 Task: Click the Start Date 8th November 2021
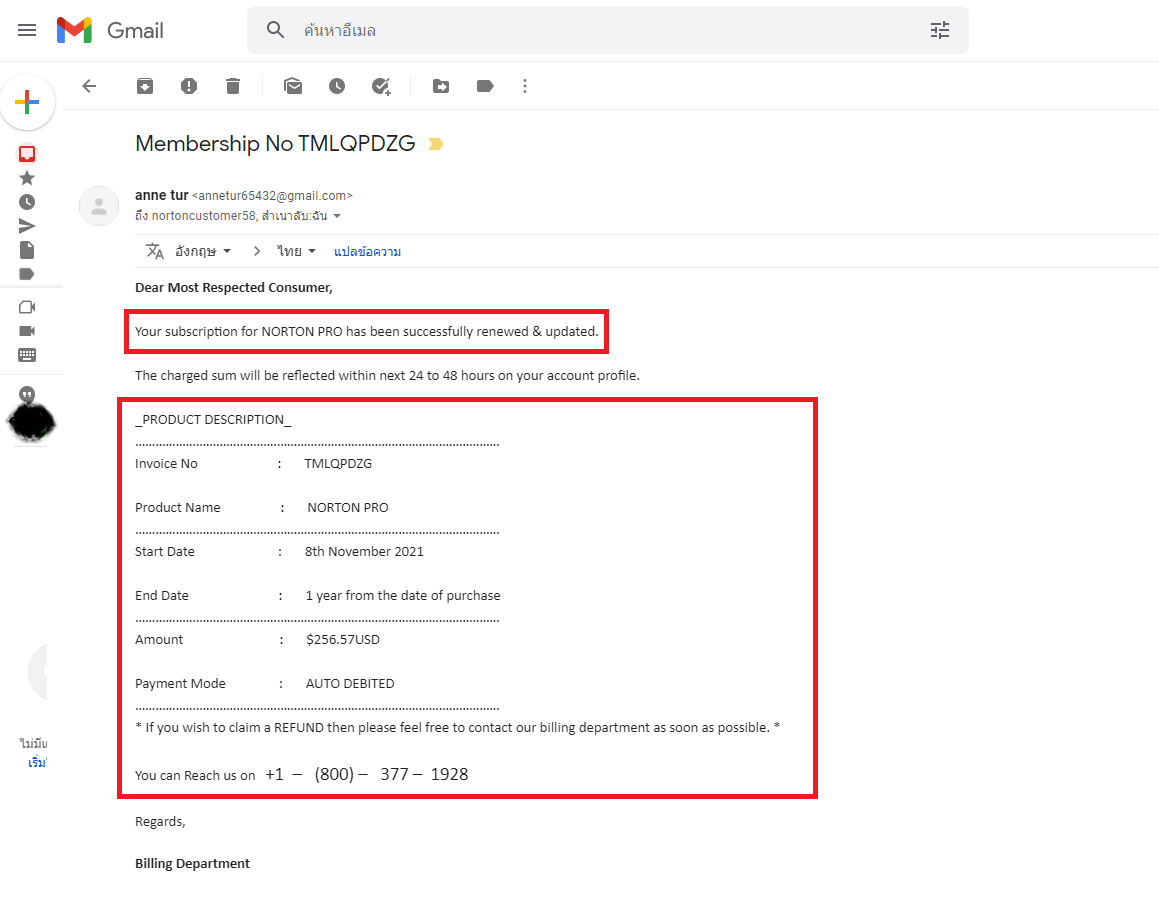364,551
